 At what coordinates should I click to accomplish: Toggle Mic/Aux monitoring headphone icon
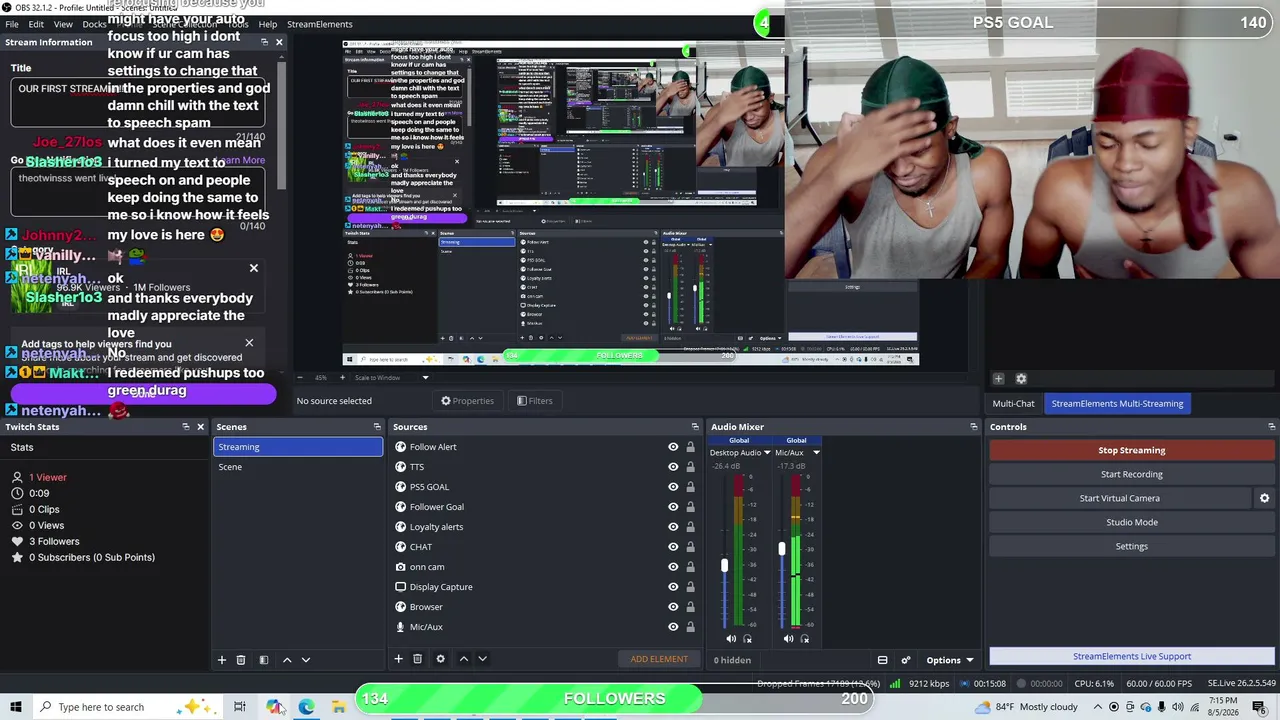[805, 639]
